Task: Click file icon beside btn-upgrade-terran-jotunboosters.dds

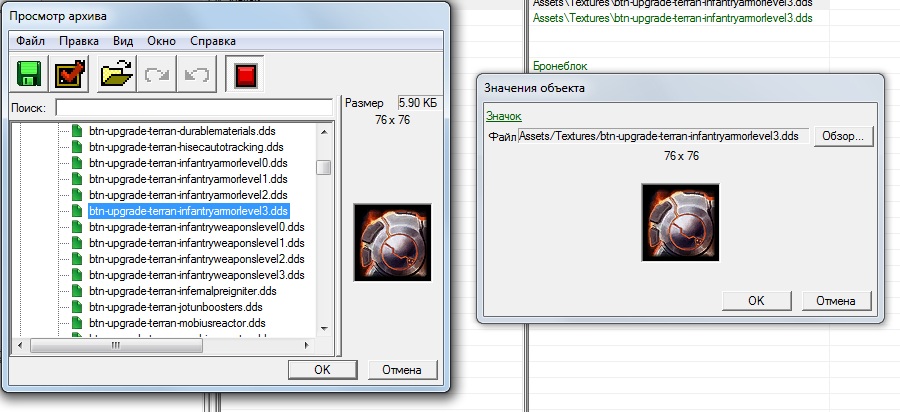Action: 77,307
